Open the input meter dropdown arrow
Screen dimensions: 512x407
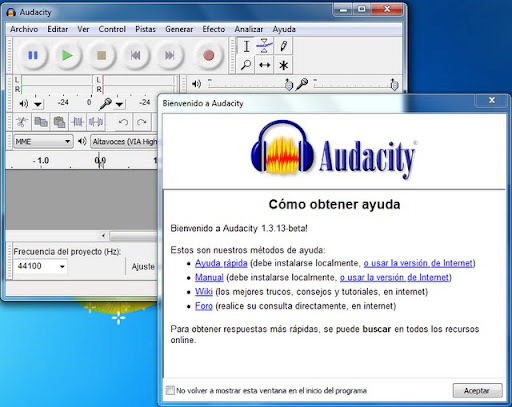[x=119, y=104]
